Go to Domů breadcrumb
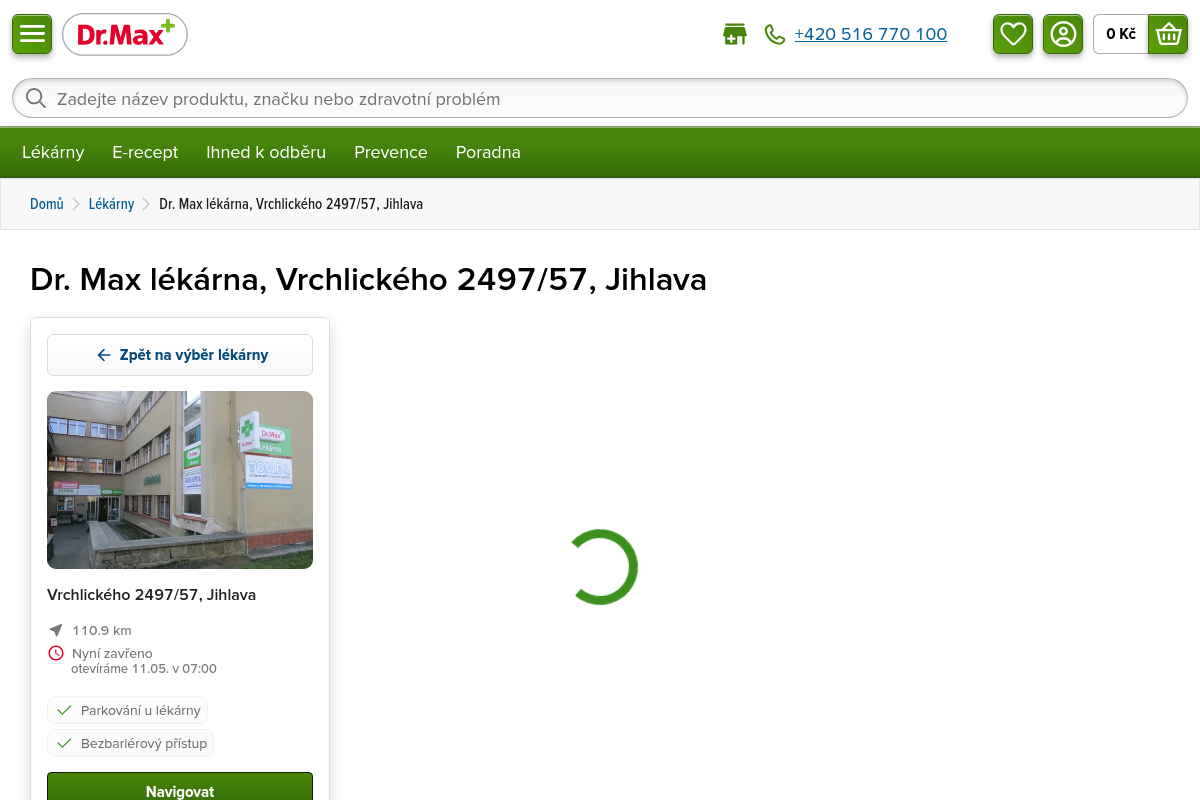The image size is (1200, 800). pyautogui.click(x=47, y=204)
